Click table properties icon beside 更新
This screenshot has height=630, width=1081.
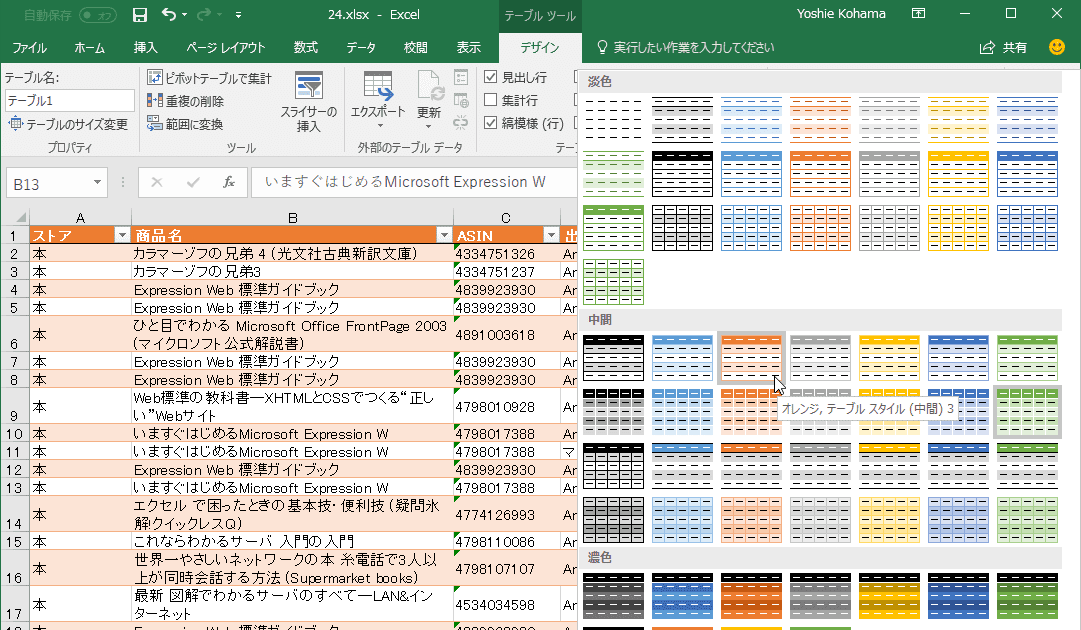click(461, 77)
